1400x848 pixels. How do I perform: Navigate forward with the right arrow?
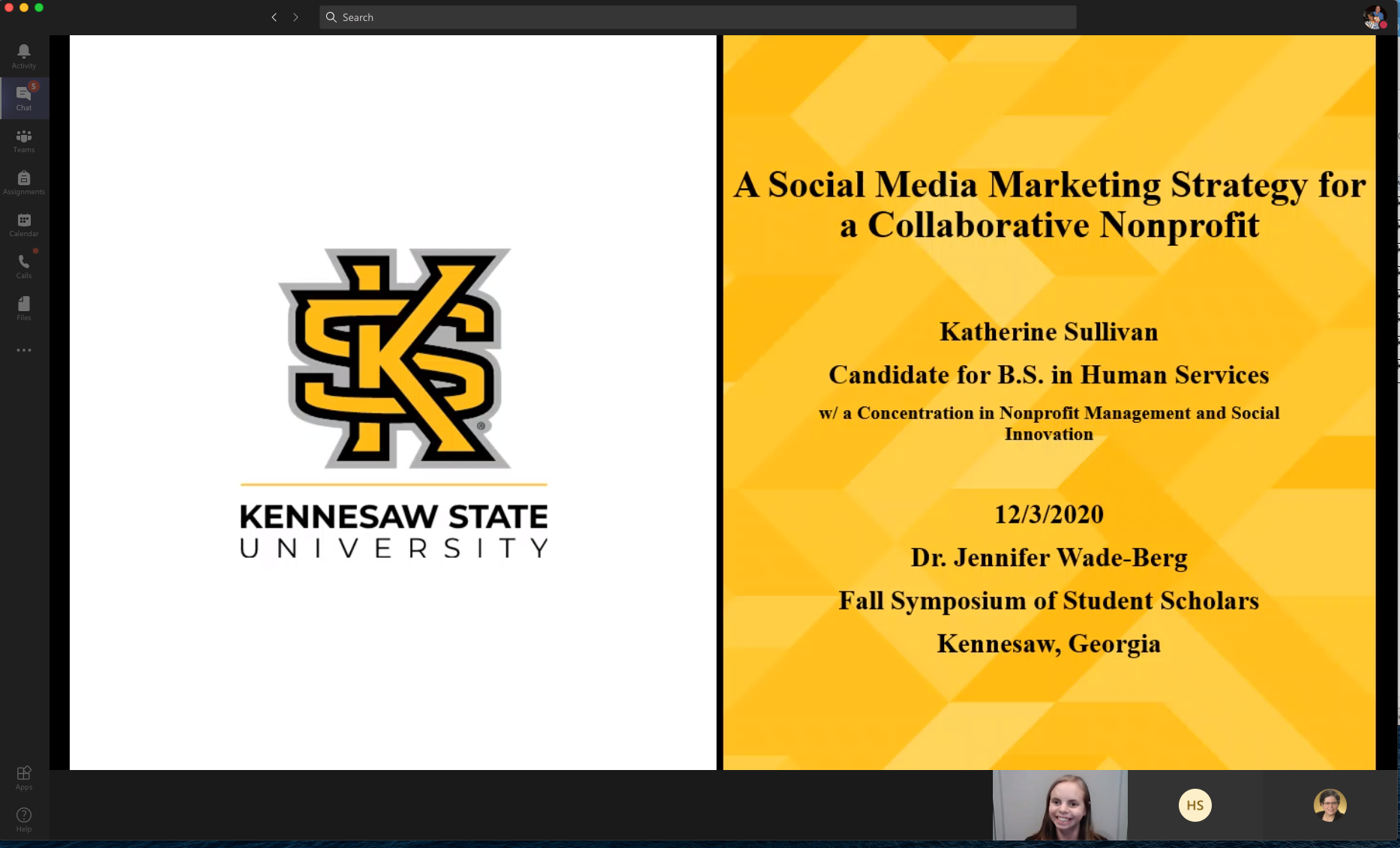[x=295, y=17]
